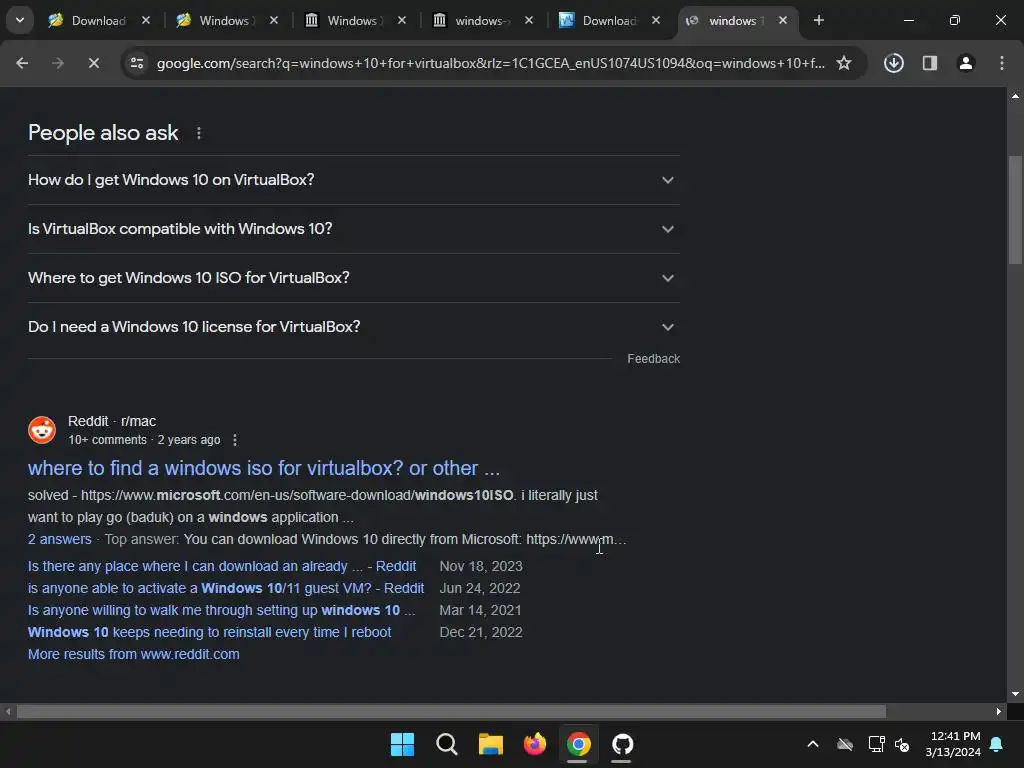Click the vertical scrollbar thumb
This screenshot has height=768, width=1024.
(x=1015, y=209)
